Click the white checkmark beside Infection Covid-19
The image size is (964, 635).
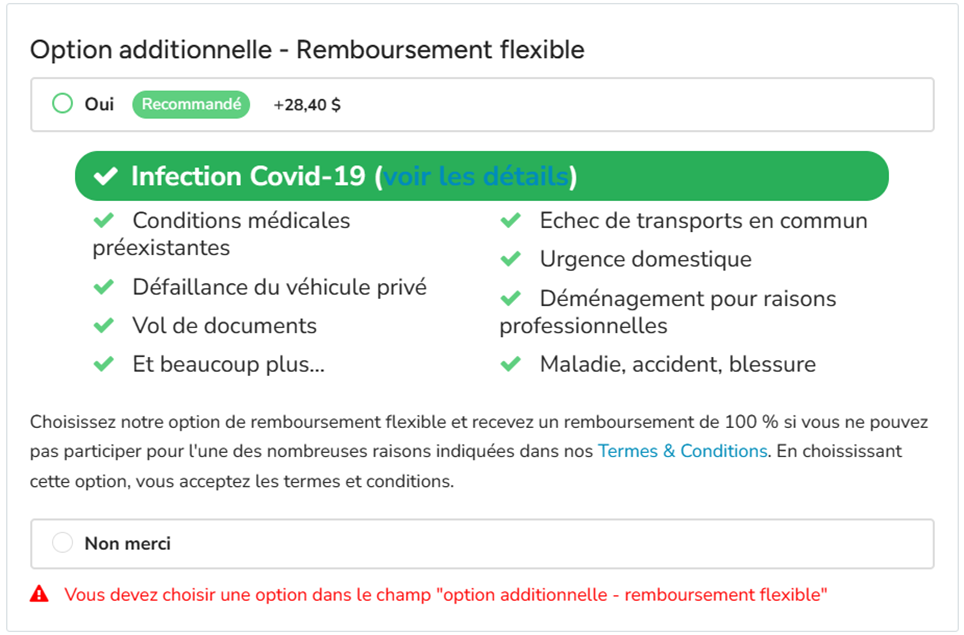105,176
